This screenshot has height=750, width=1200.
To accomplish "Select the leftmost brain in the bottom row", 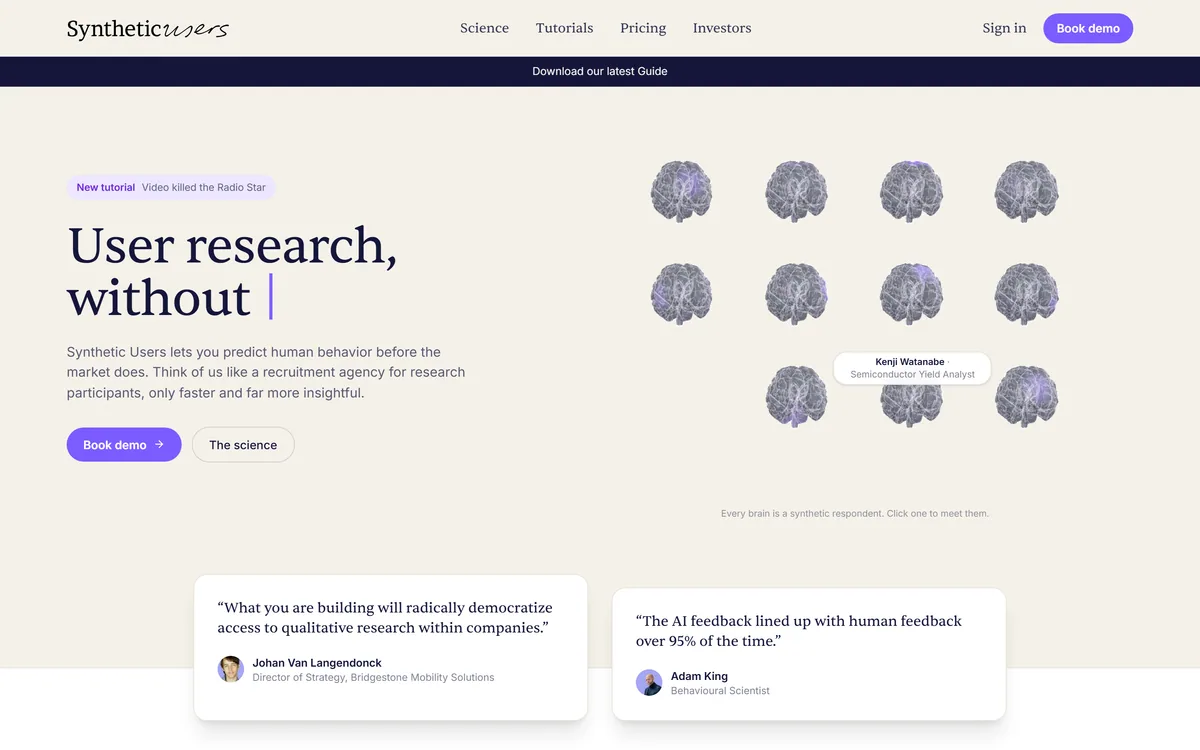I will click(x=796, y=396).
